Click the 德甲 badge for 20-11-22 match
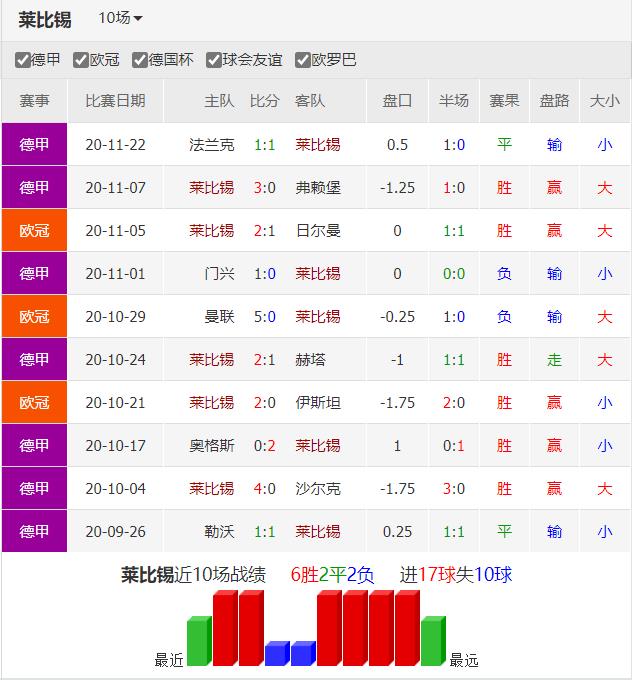636x680 pixels. (35, 145)
